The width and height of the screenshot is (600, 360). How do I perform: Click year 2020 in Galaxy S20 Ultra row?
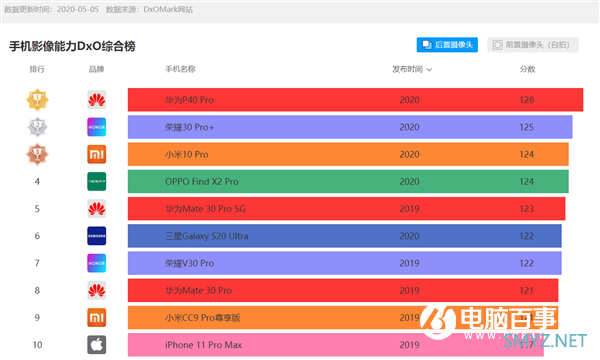pos(409,236)
